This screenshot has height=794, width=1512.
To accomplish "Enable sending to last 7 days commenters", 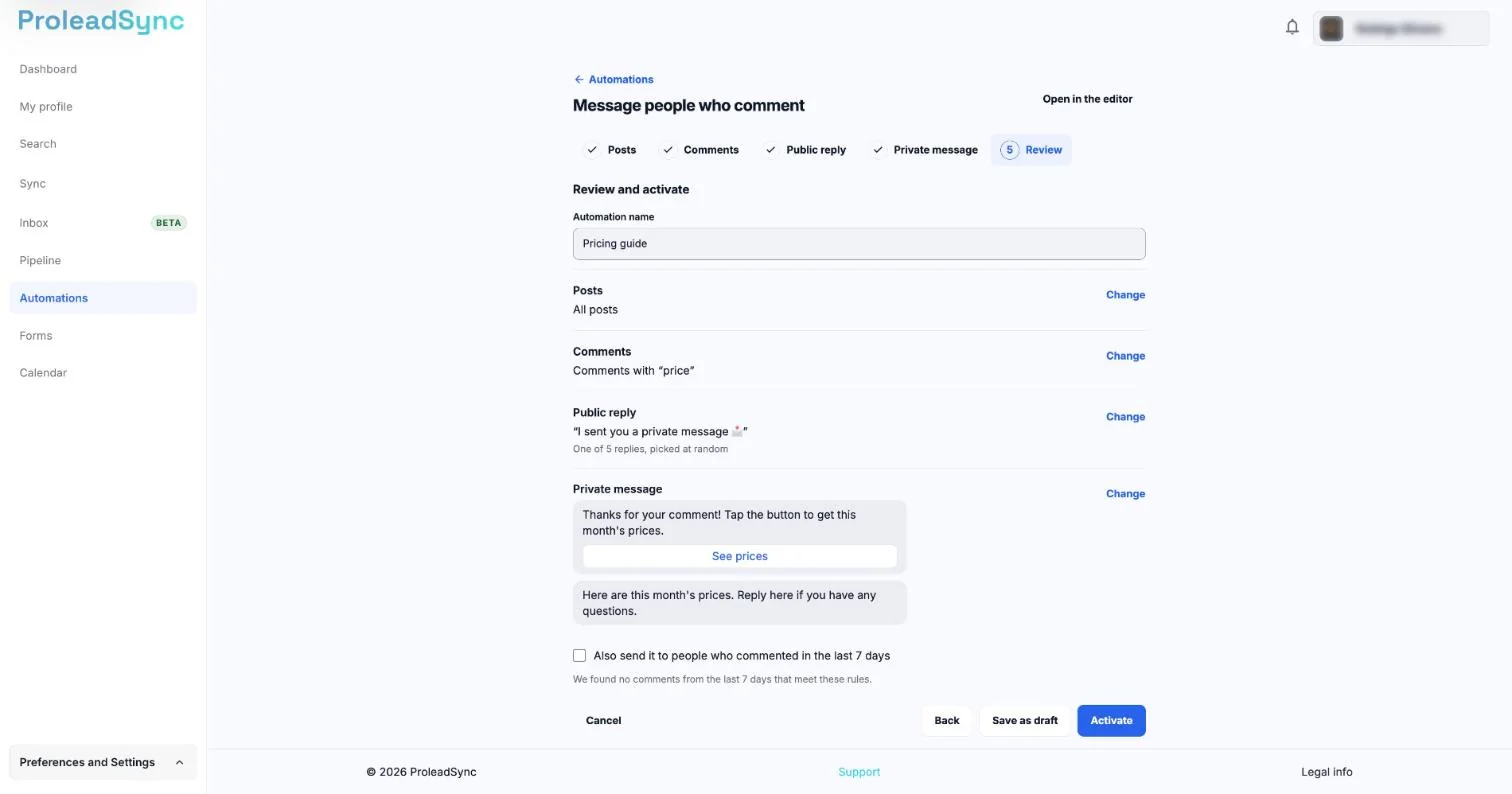I will 579,656.
